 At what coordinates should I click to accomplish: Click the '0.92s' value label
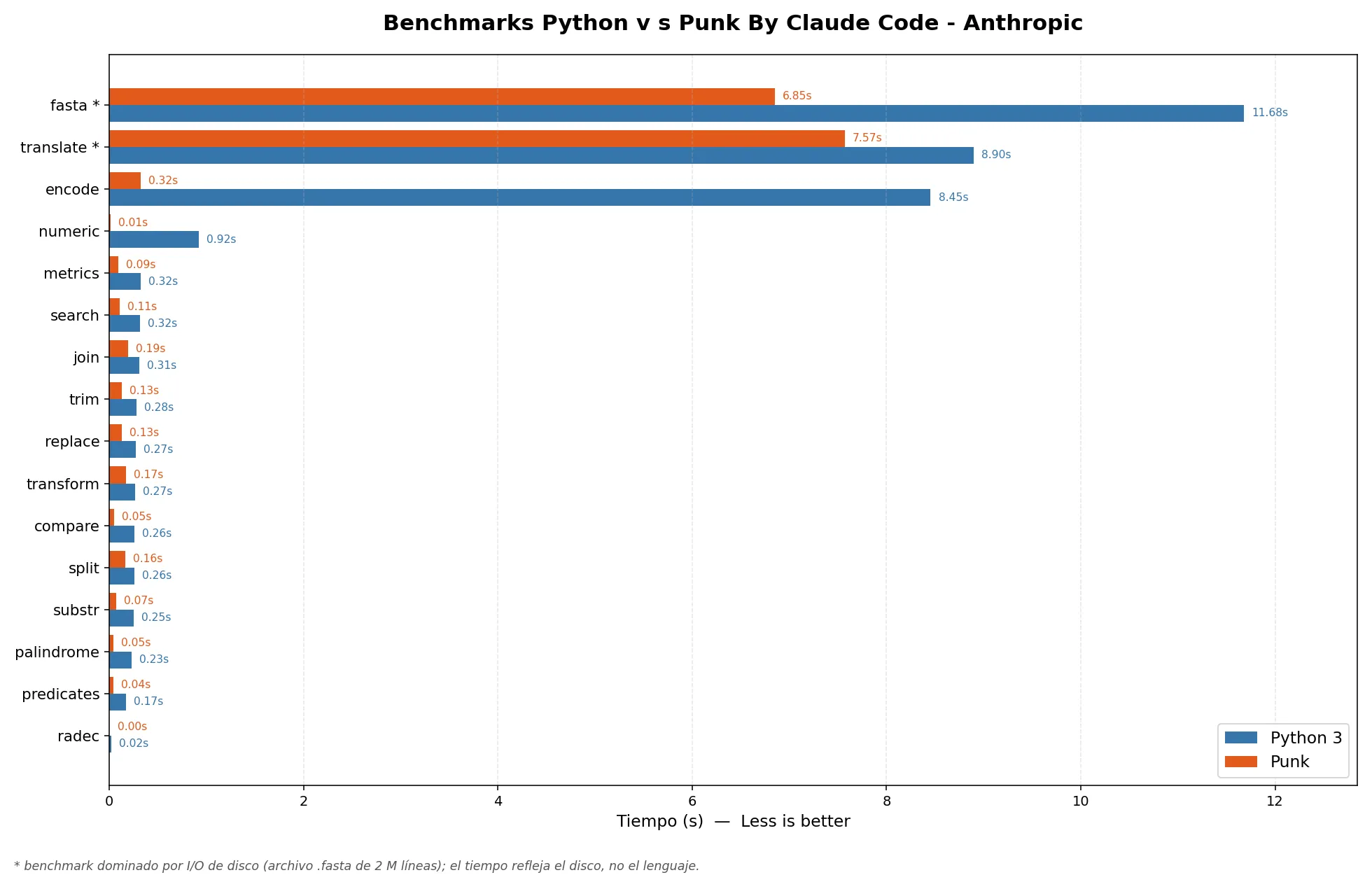tap(221, 239)
